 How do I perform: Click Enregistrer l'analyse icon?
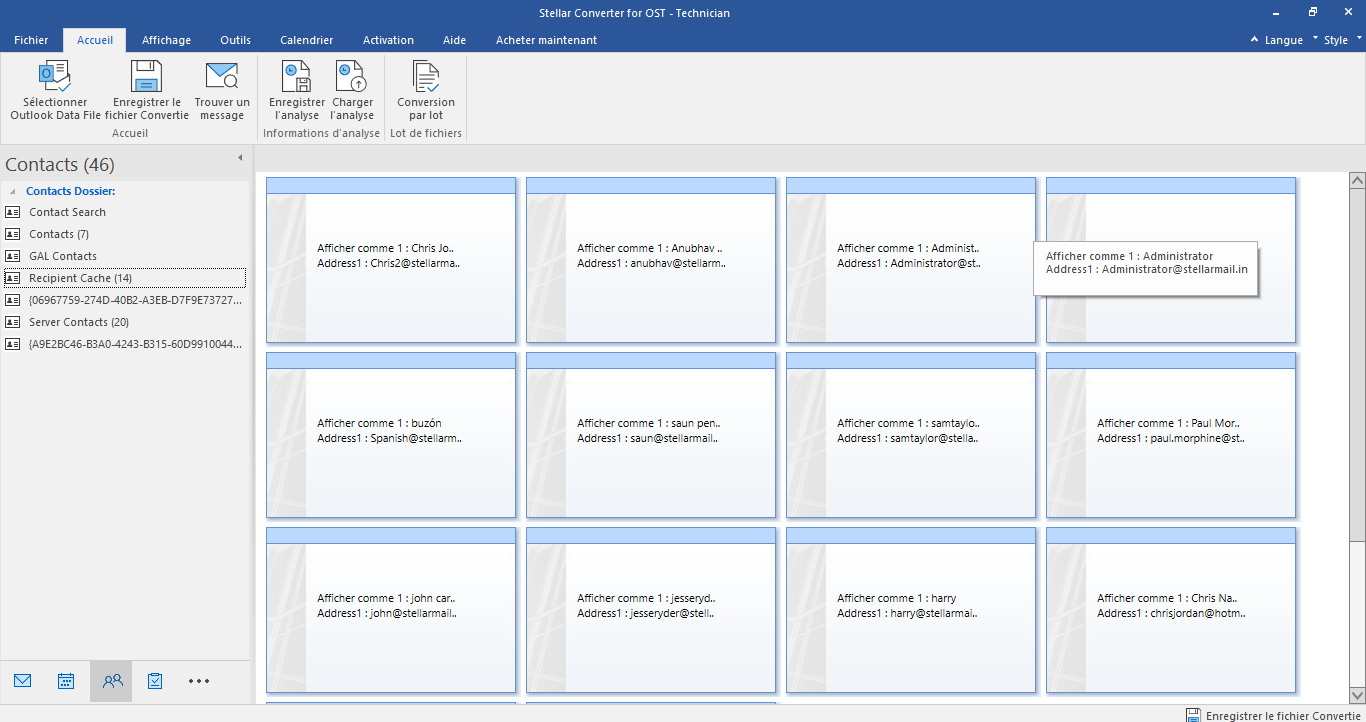click(x=297, y=77)
